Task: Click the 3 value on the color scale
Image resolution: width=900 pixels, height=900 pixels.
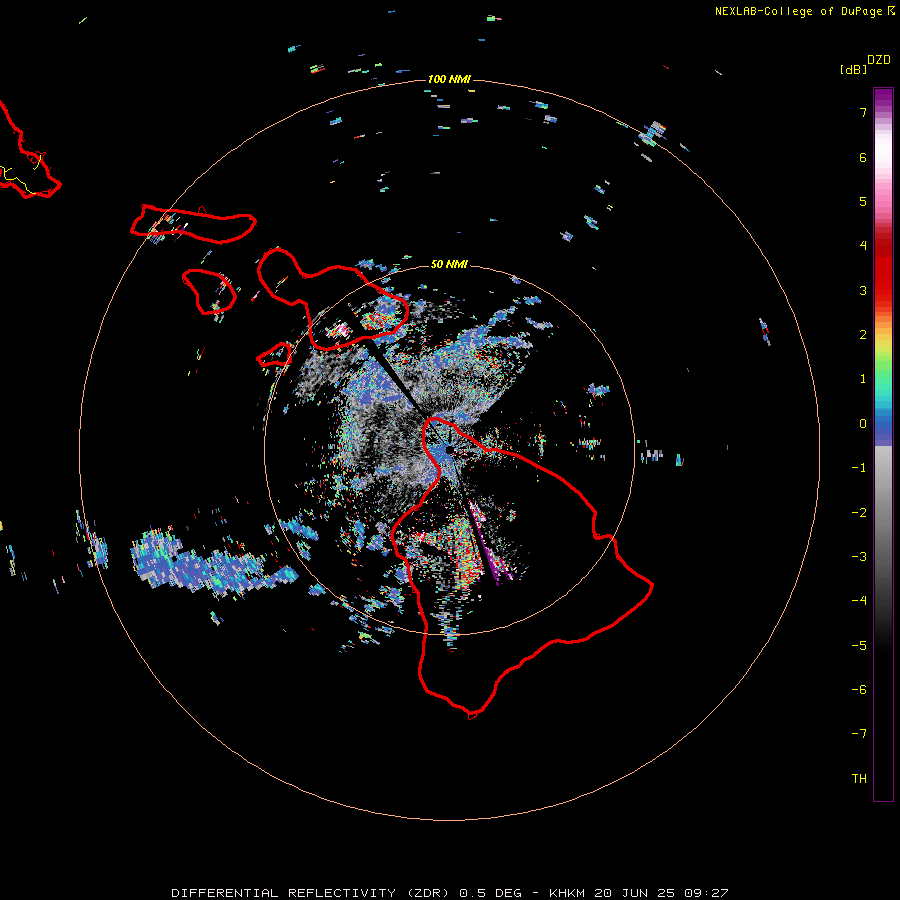Action: click(863, 290)
